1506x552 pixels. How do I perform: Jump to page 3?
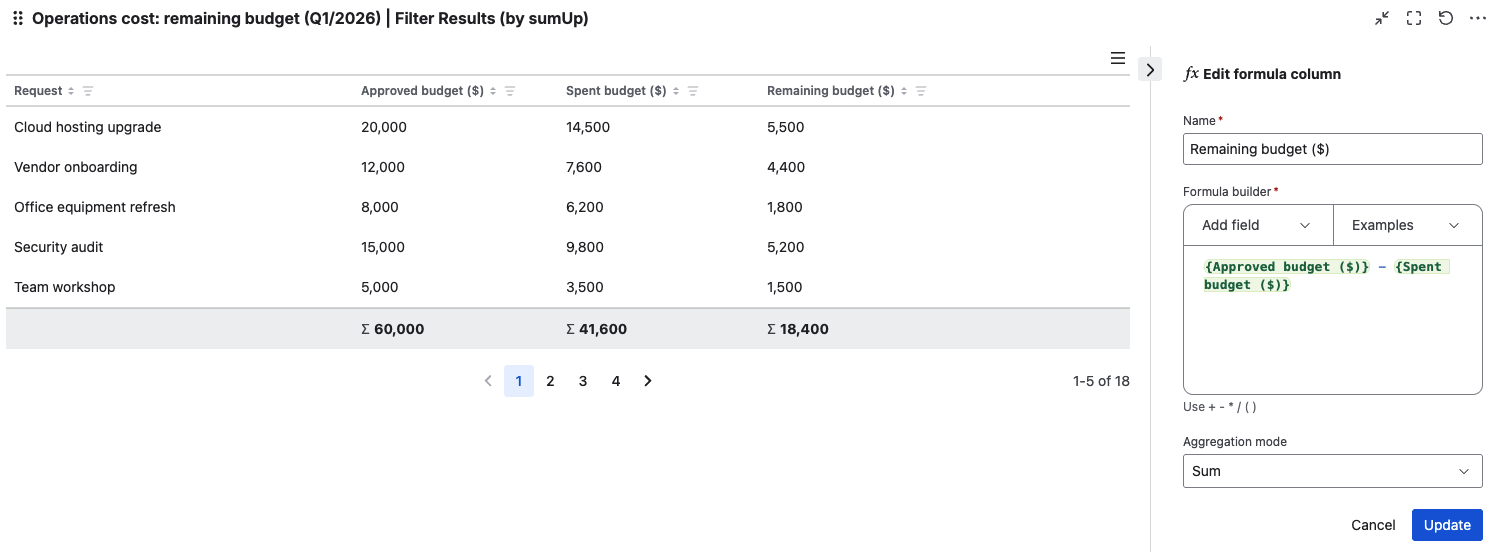[583, 381]
